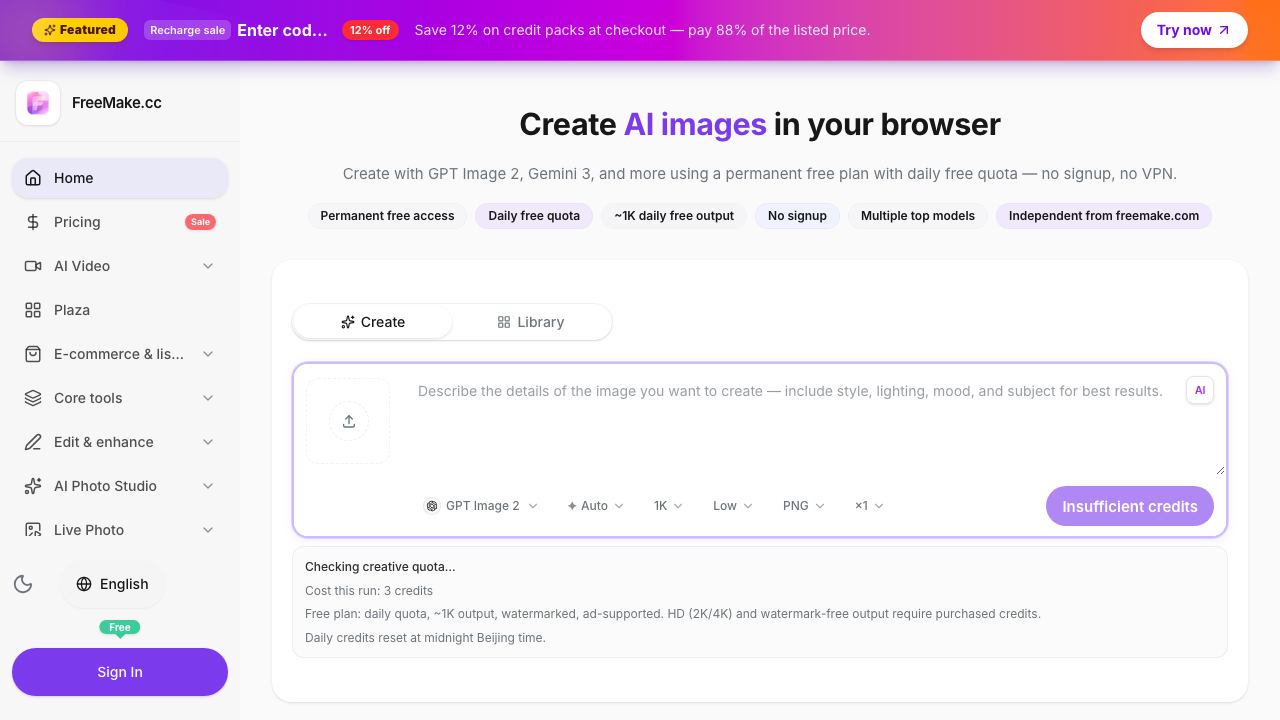
Task: Expand the AI Photo Studio submenu
Action: click(x=208, y=486)
